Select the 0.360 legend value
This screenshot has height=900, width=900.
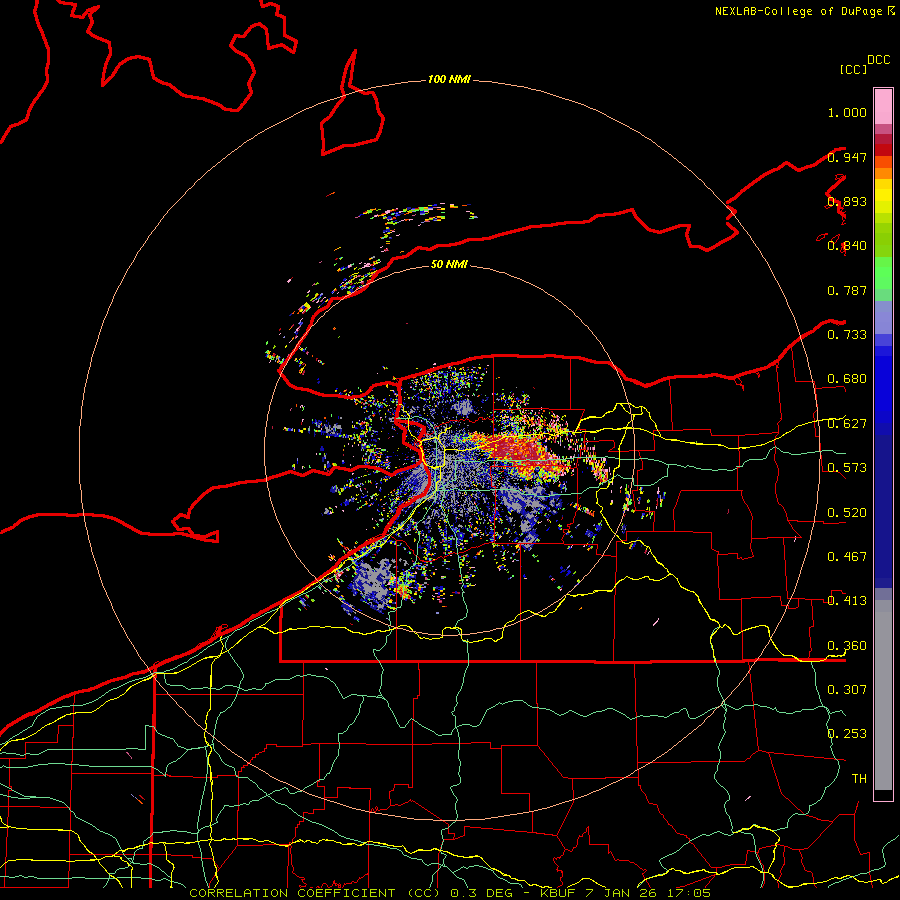pyautogui.click(x=847, y=646)
